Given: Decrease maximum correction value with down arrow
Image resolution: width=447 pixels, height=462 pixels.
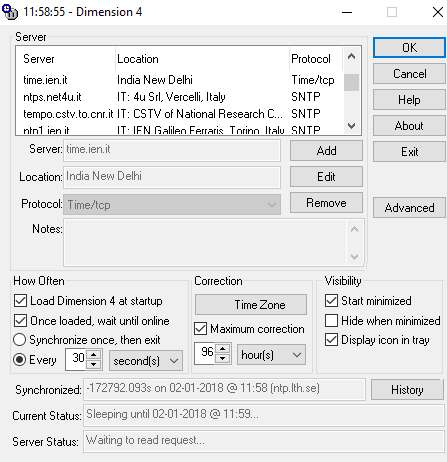Looking at the screenshot, I should tap(223, 359).
